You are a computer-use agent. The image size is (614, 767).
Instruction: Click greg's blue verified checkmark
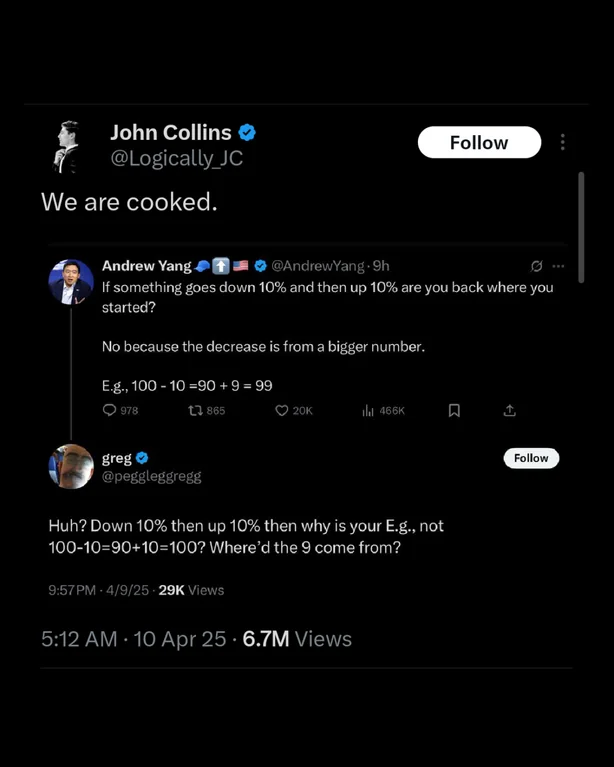click(x=141, y=458)
